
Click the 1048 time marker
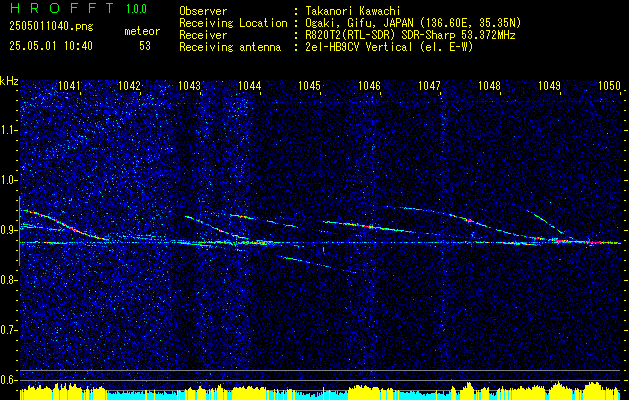click(489, 85)
